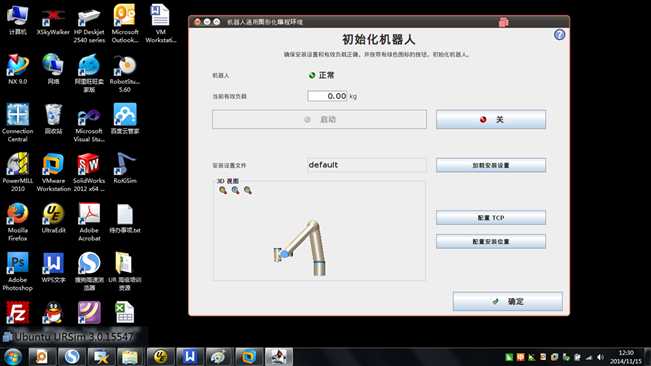Select the Excel spreadsheet file on desktop

pyautogui.click(x=125, y=312)
